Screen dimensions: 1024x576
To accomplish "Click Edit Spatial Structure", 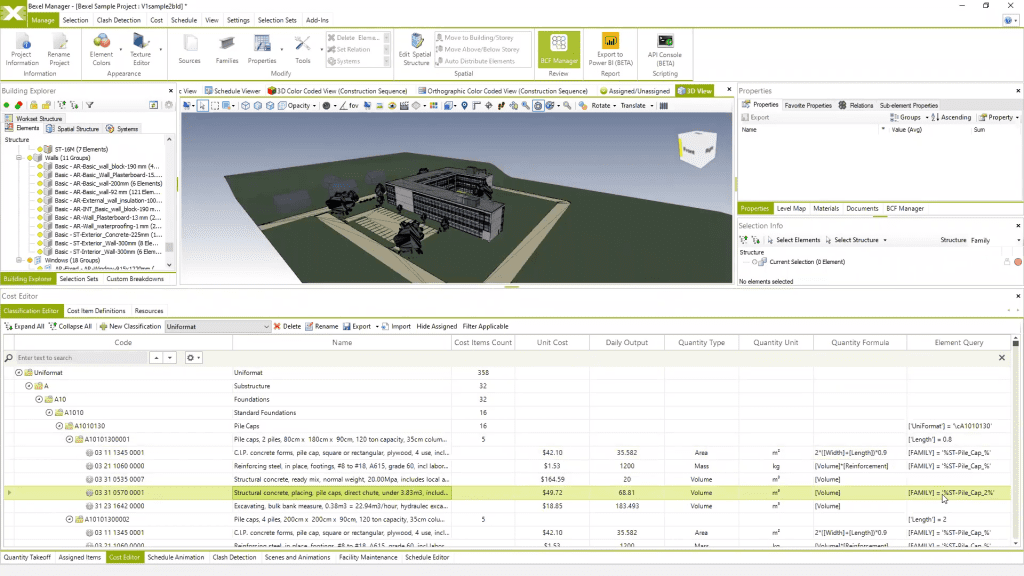I will [416, 50].
